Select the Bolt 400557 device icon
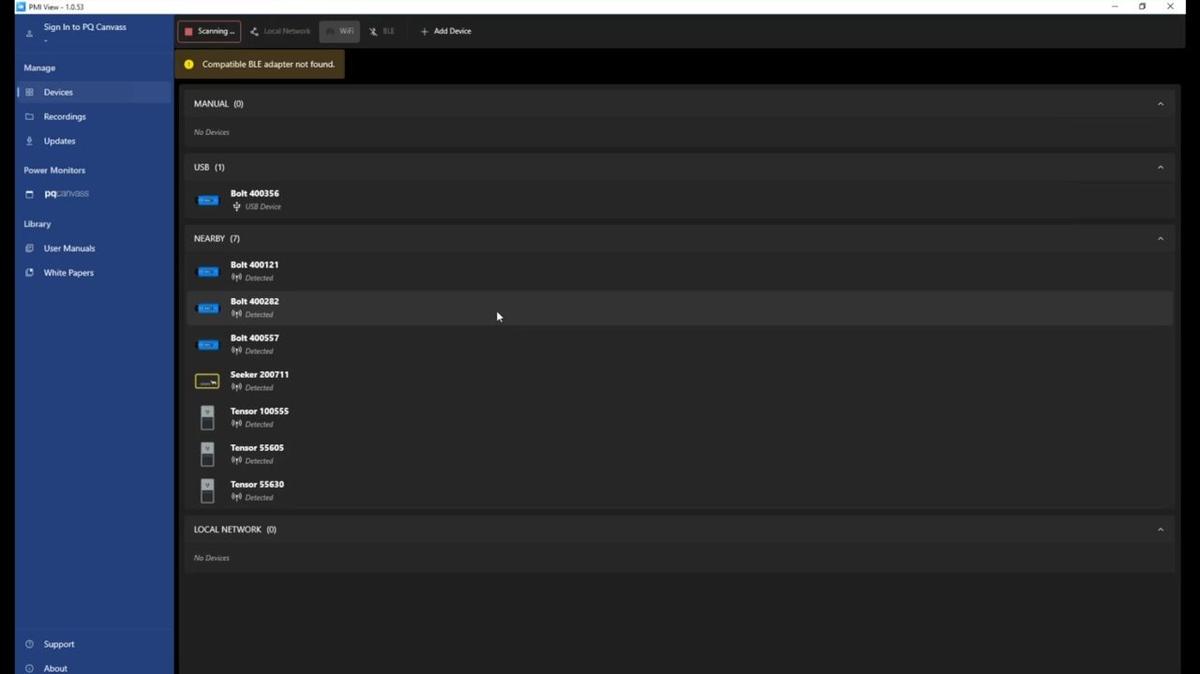The image size is (1200, 674). tap(207, 345)
